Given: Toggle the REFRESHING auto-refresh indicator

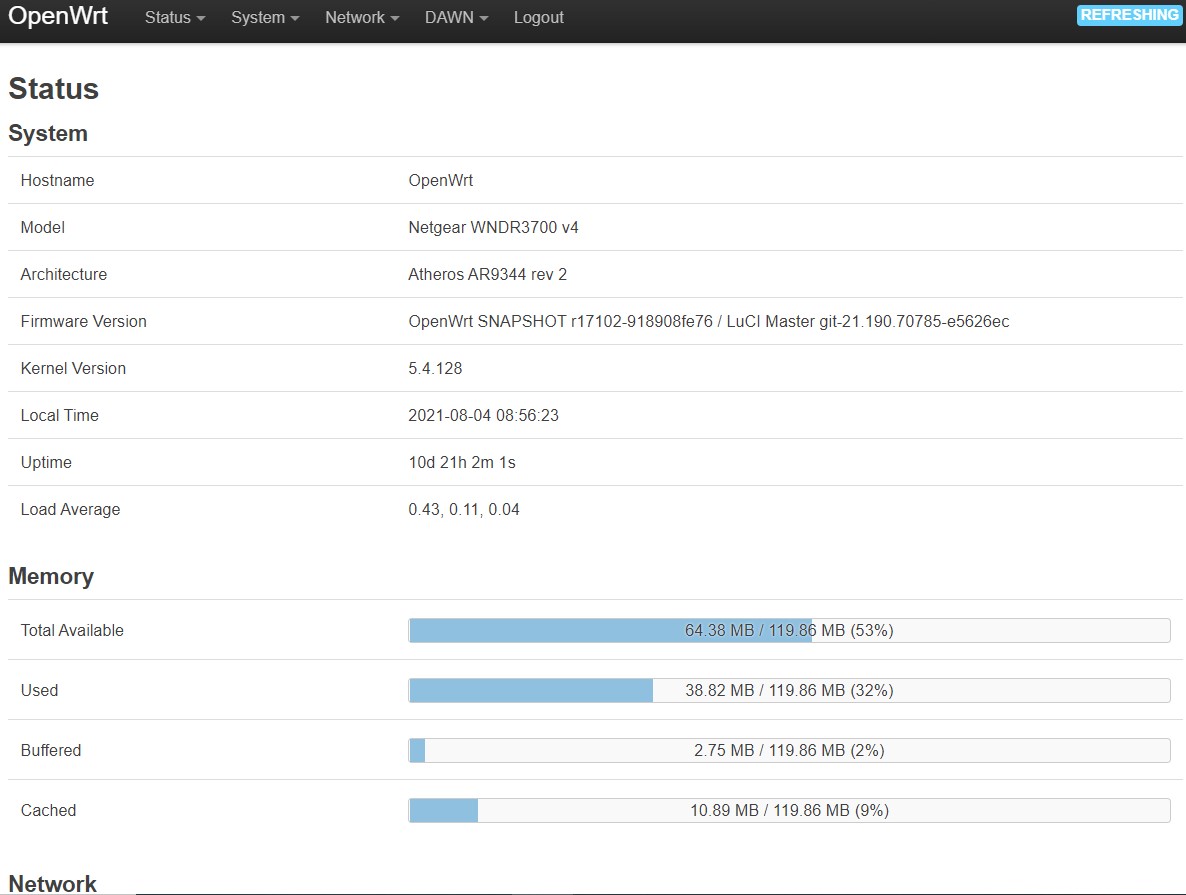Looking at the screenshot, I should pyautogui.click(x=1129, y=15).
